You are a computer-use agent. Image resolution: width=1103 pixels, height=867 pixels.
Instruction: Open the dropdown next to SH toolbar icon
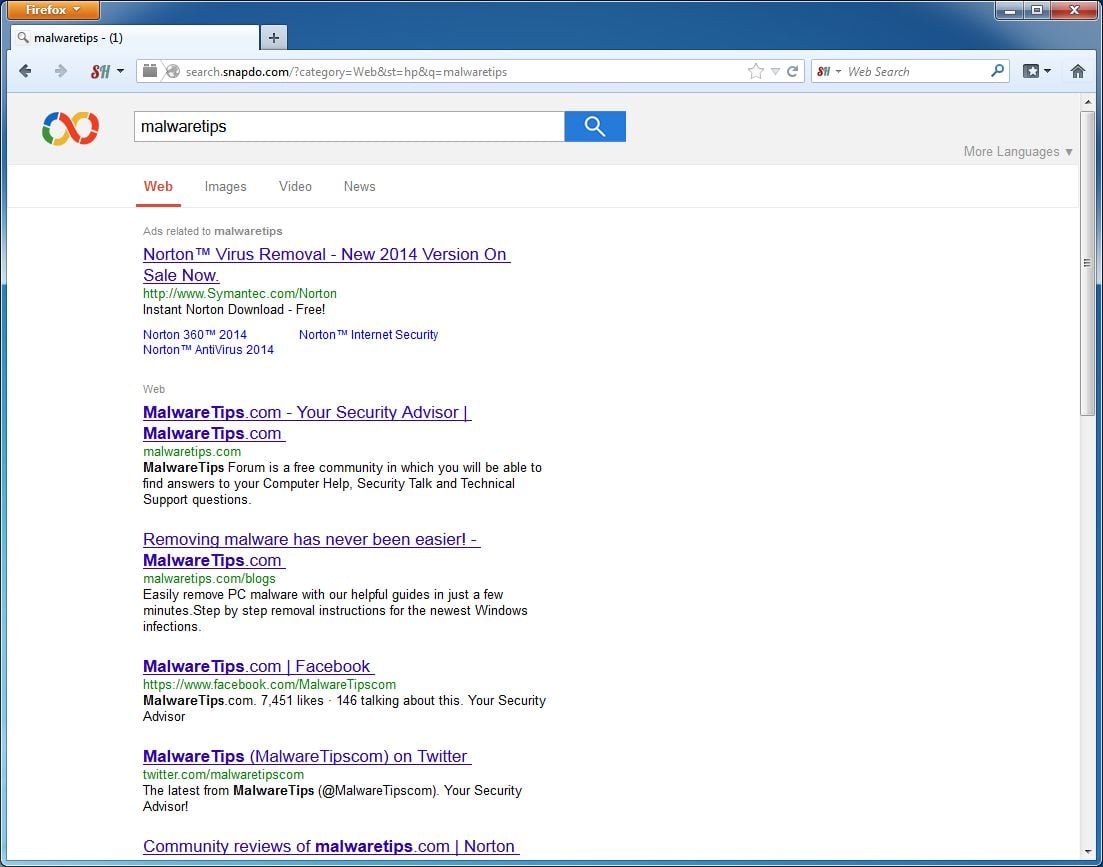pyautogui.click(x=120, y=71)
